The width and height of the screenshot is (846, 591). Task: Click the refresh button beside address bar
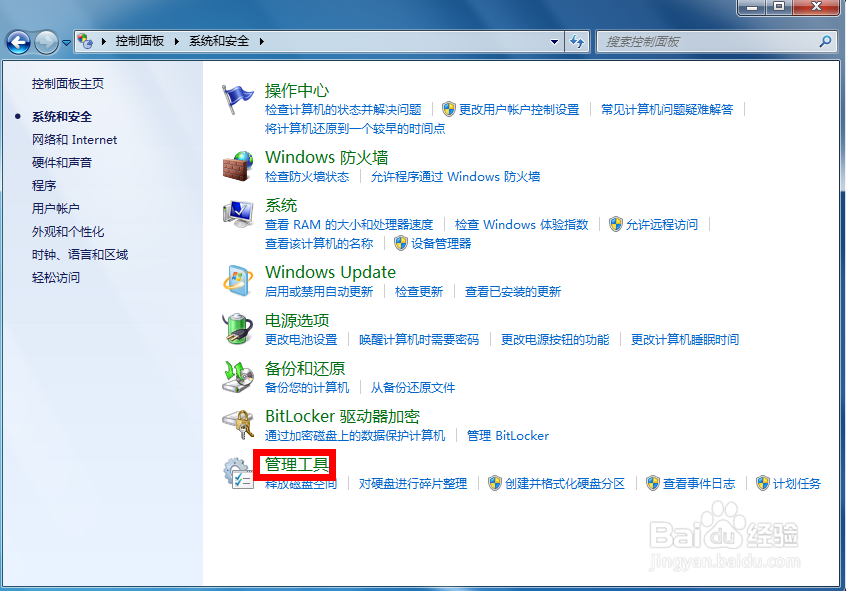[577, 42]
